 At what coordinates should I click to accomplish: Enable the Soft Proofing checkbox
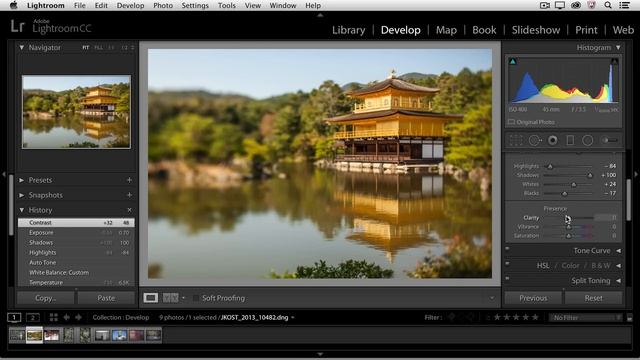point(196,298)
